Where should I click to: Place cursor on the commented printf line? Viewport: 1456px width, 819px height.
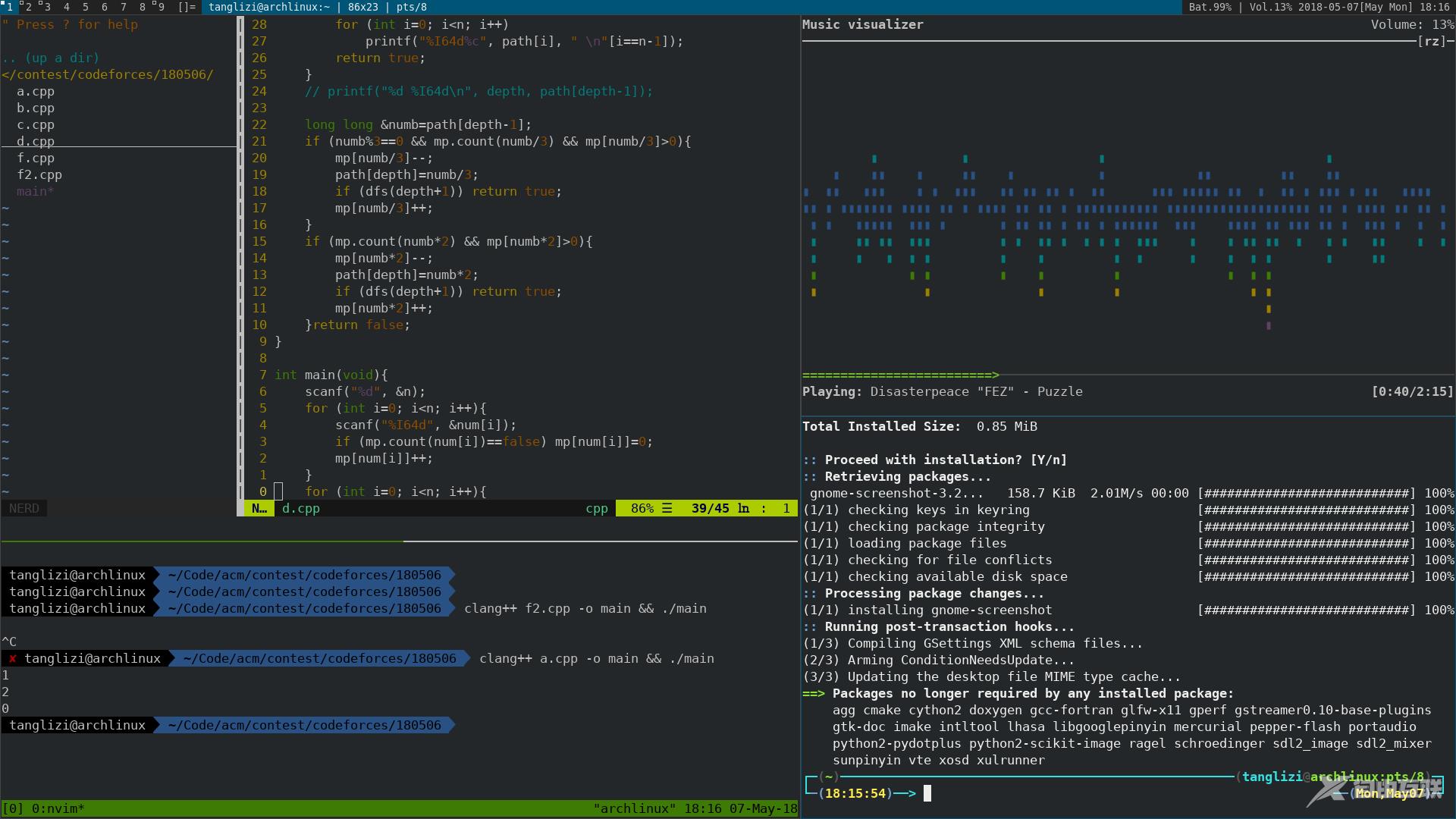479,91
